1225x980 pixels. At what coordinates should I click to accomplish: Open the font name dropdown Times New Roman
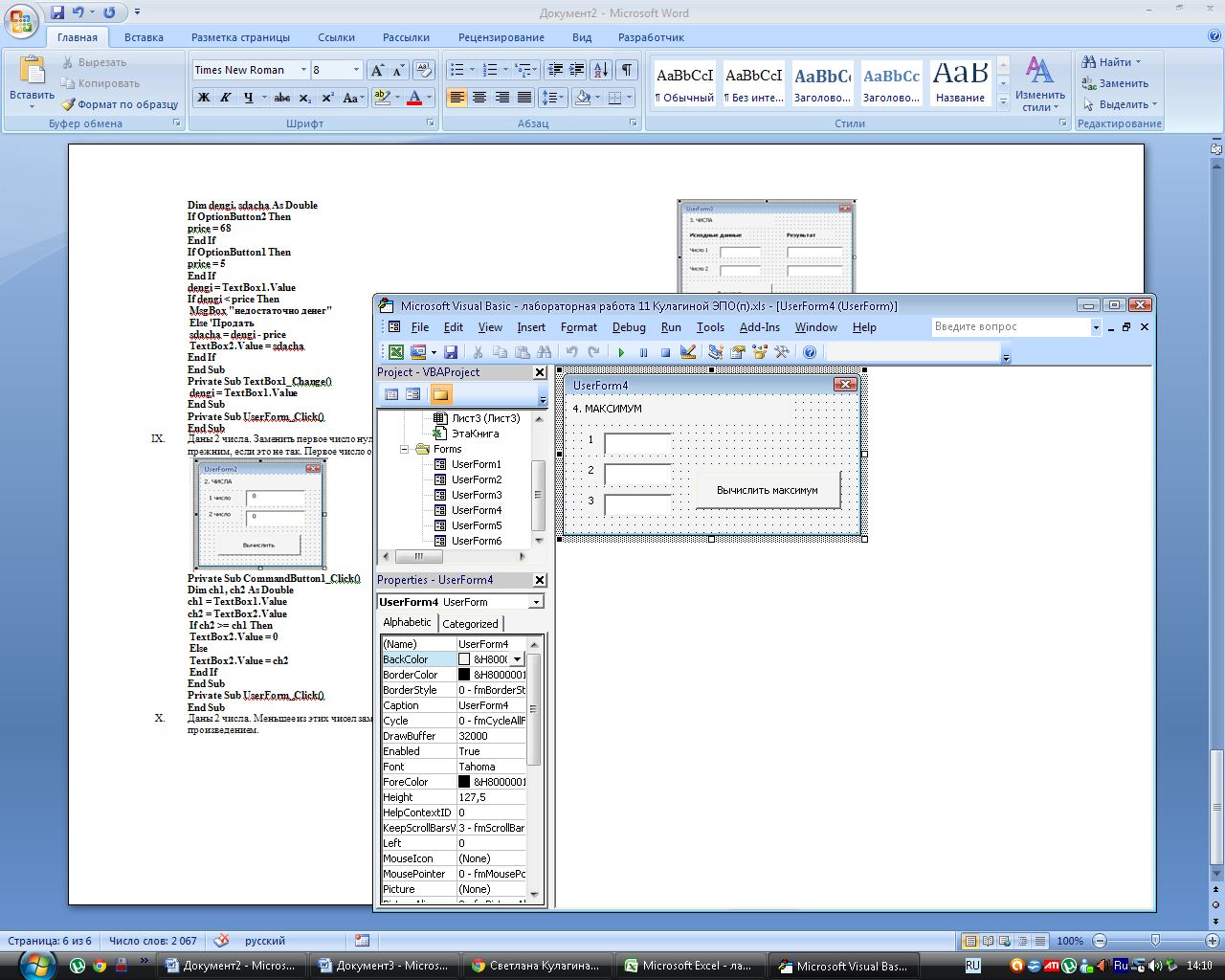[303, 70]
